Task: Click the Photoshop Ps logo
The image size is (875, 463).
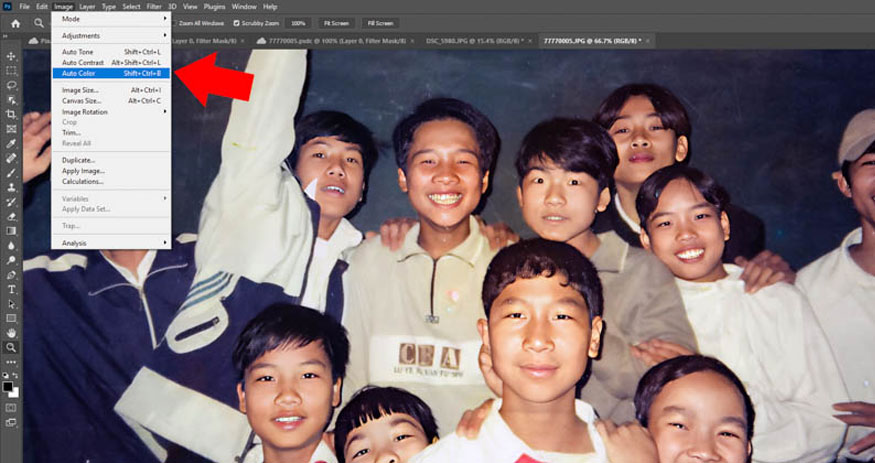Action: point(7,7)
